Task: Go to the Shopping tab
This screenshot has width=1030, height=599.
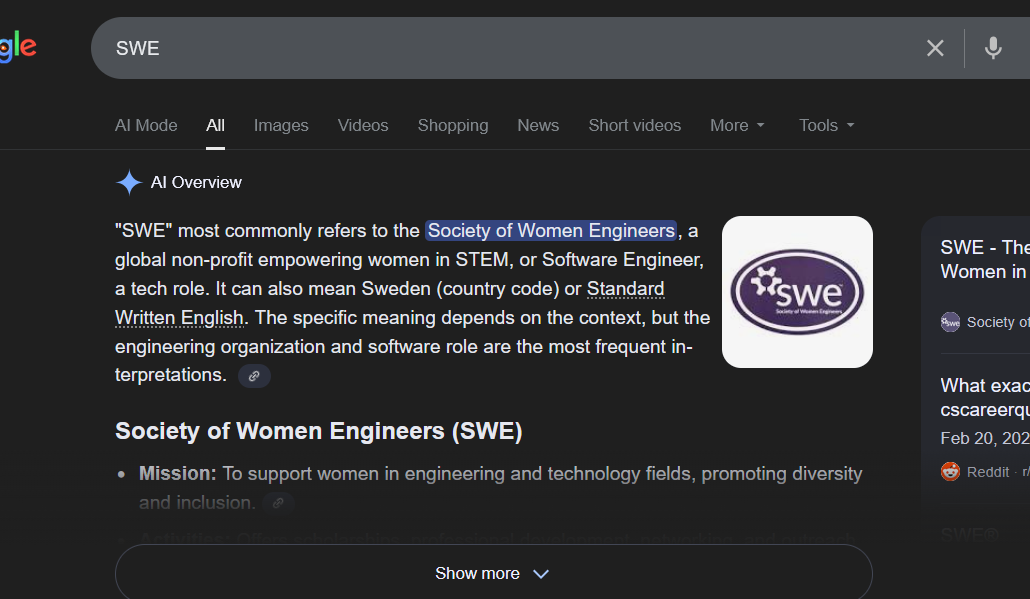Action: (453, 125)
